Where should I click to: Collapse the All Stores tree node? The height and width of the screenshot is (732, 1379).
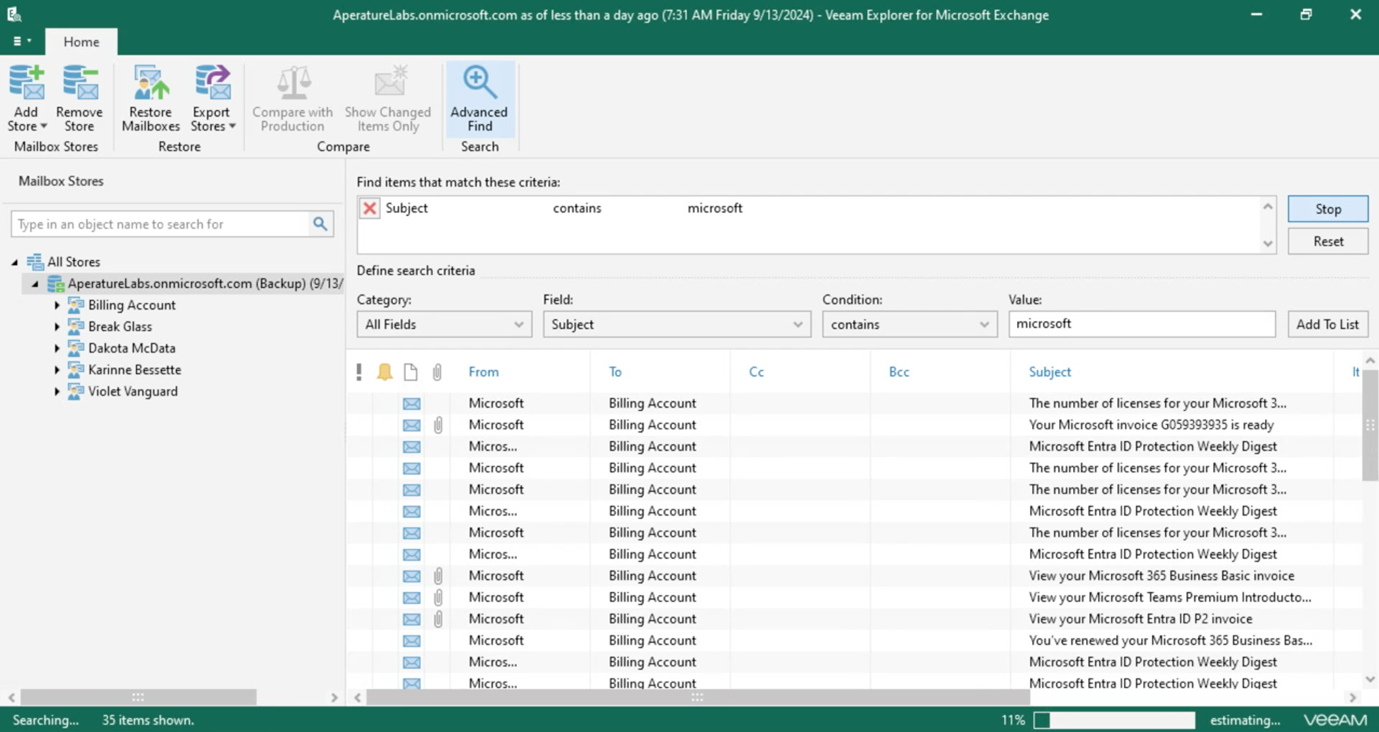point(15,262)
